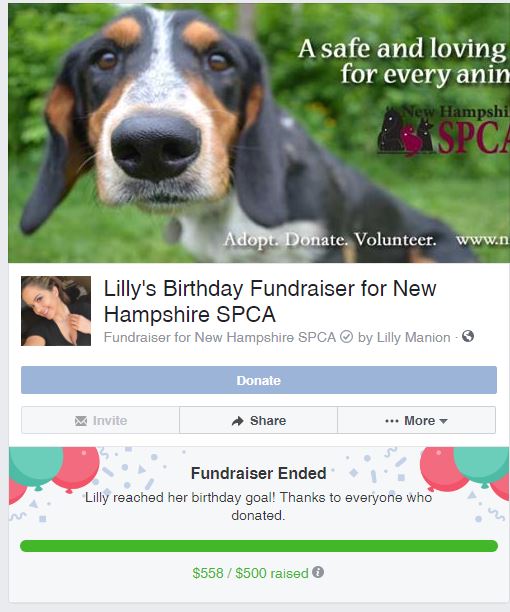
Task: Click the verified checkmark badge icon
Action: (346, 336)
